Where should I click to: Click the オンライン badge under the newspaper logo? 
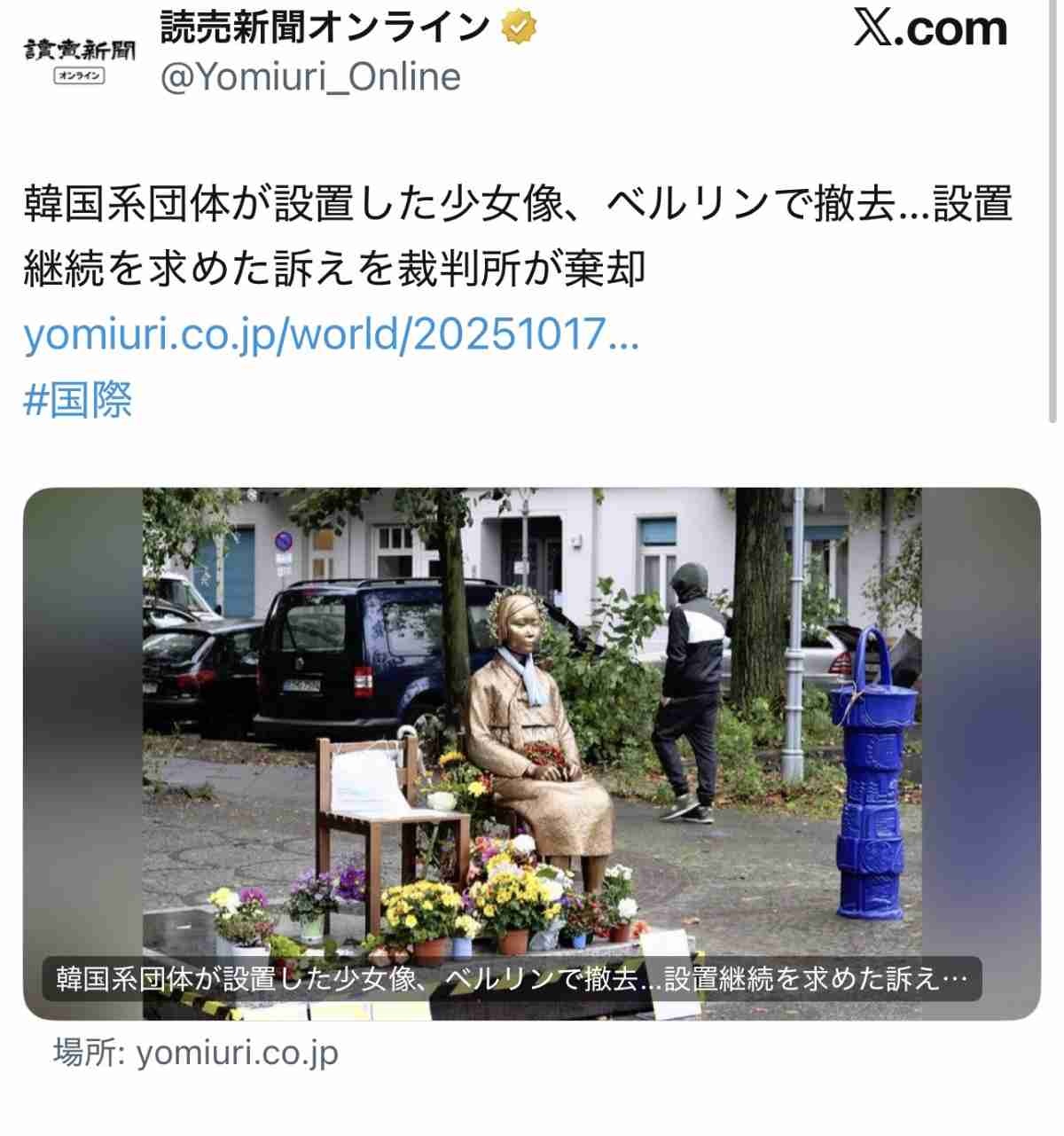[x=80, y=75]
